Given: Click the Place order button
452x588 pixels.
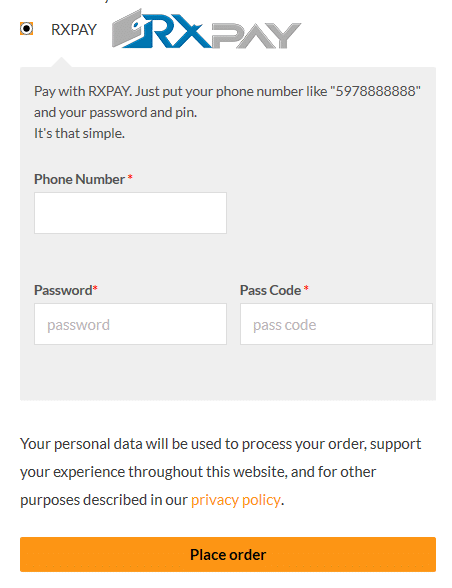Looking at the screenshot, I should (x=228, y=554).
